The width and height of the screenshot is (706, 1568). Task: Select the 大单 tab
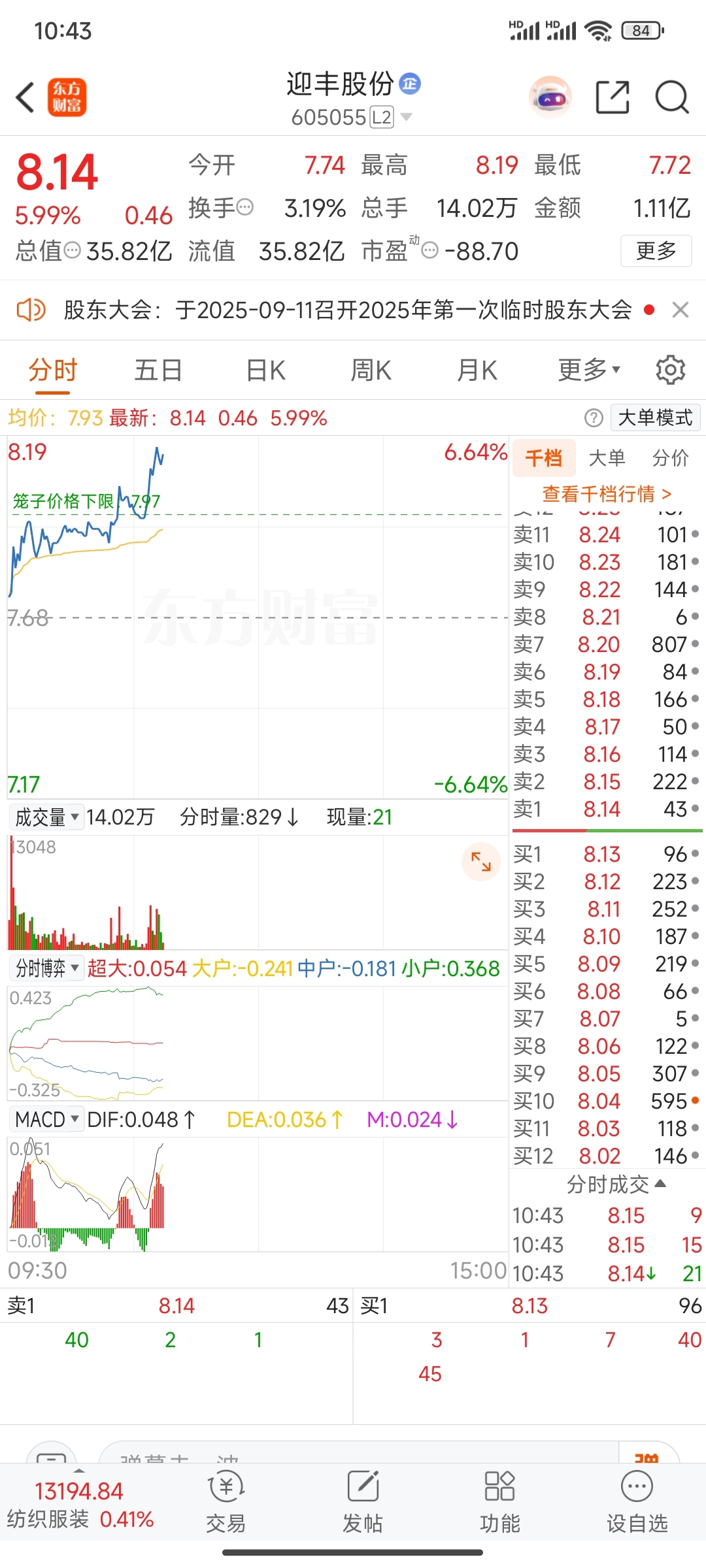[607, 458]
